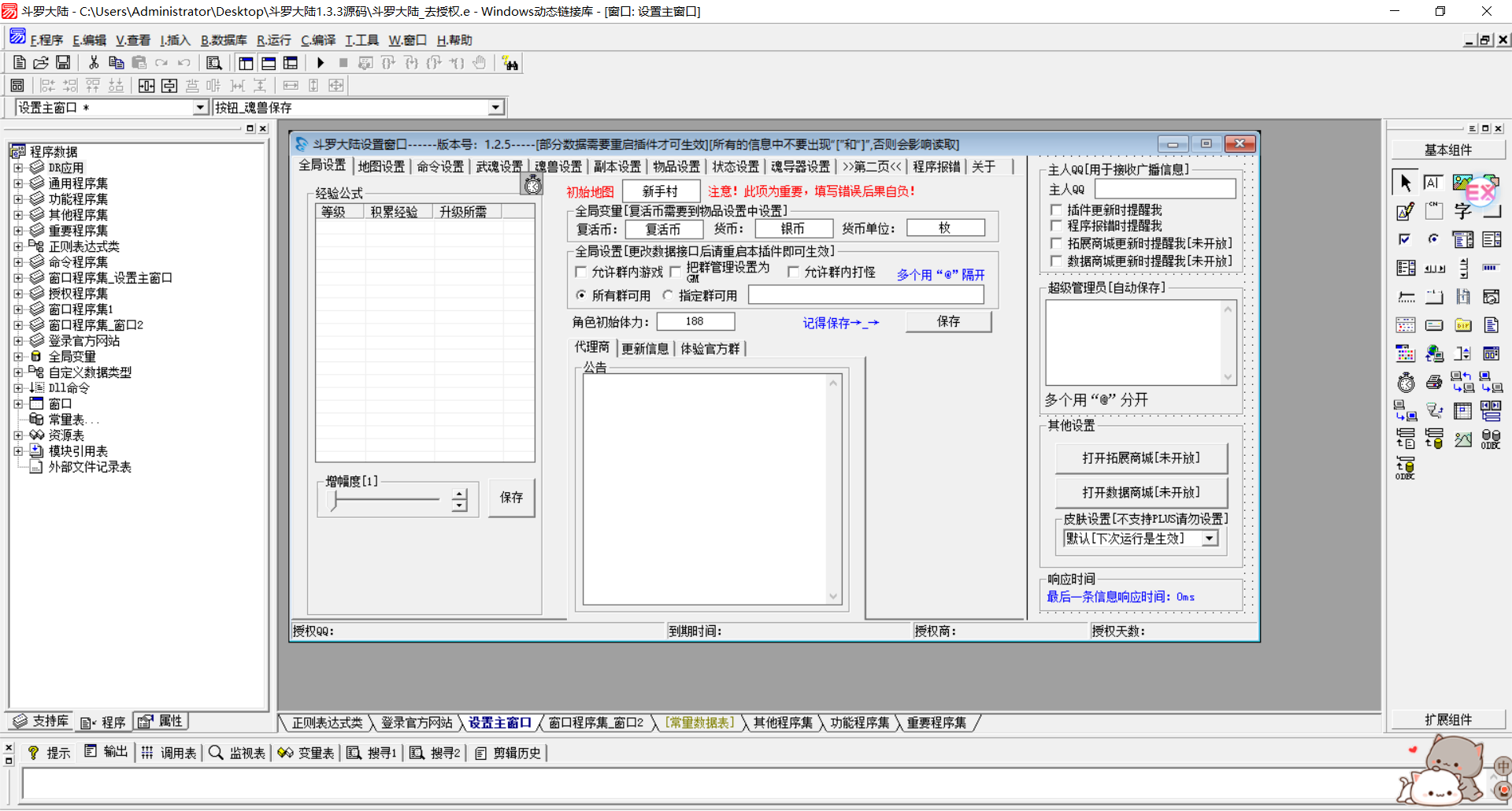
Task: Expand the 全局变量 tree node
Action: point(18,357)
